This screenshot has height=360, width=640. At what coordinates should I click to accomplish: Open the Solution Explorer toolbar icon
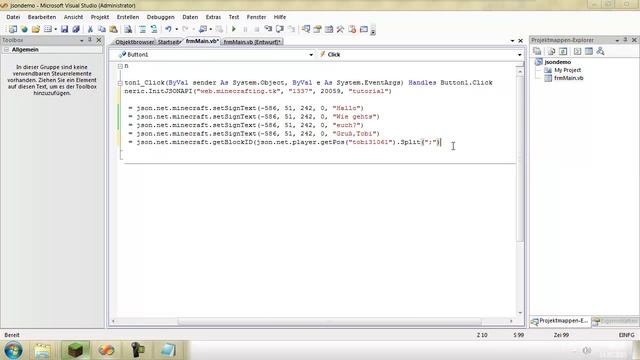[306, 29]
